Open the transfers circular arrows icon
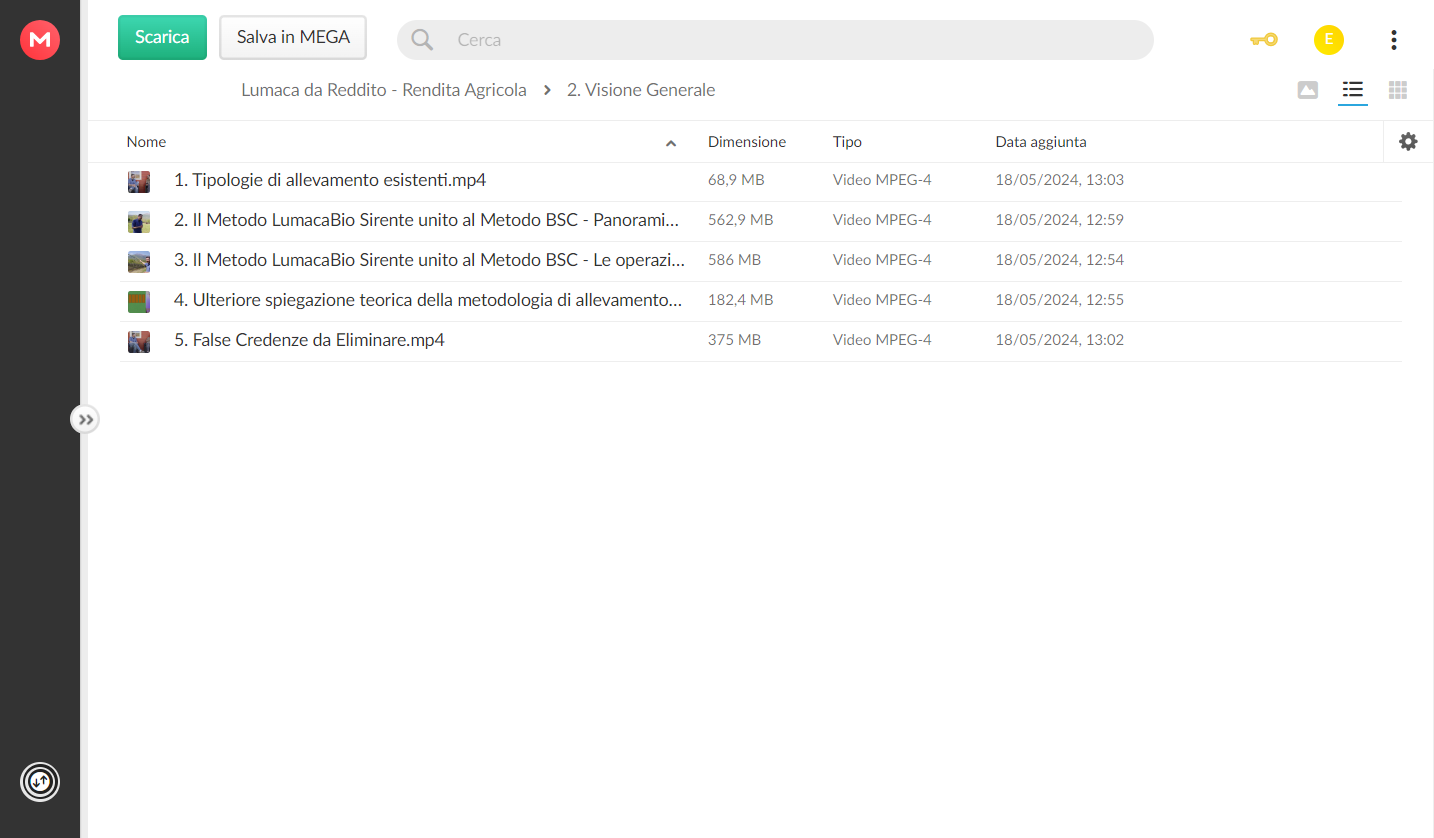The image size is (1434, 838). (40, 781)
